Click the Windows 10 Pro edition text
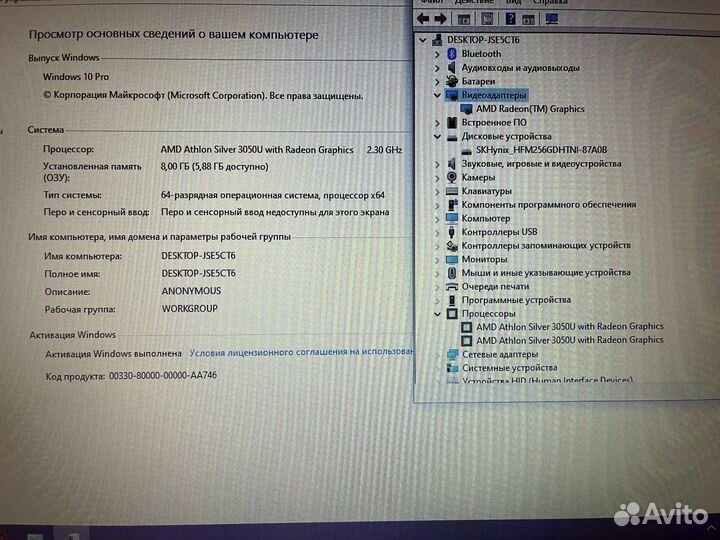720x540 pixels. pyautogui.click(x=76, y=77)
